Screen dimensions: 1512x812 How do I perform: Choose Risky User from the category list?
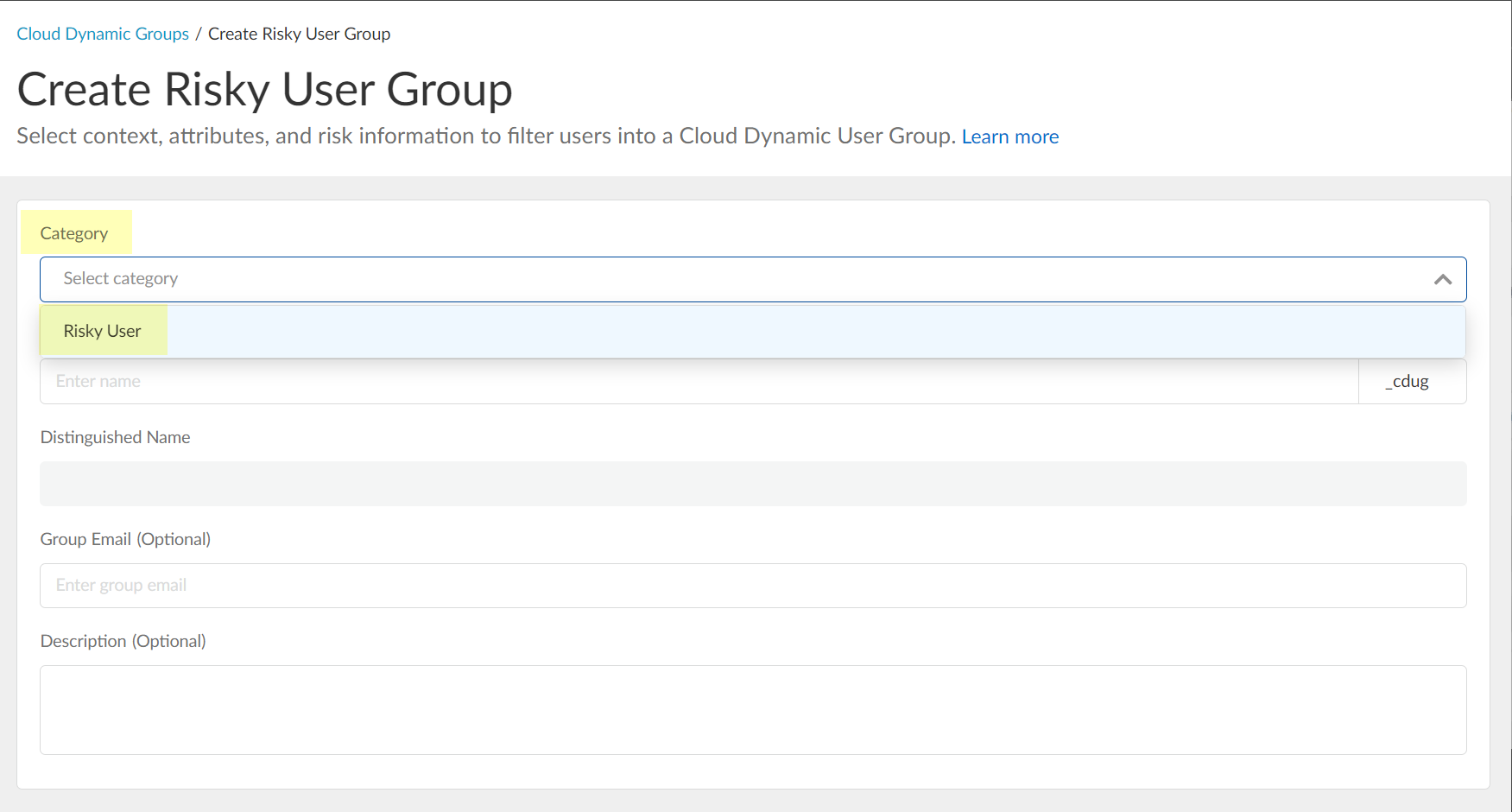click(102, 331)
